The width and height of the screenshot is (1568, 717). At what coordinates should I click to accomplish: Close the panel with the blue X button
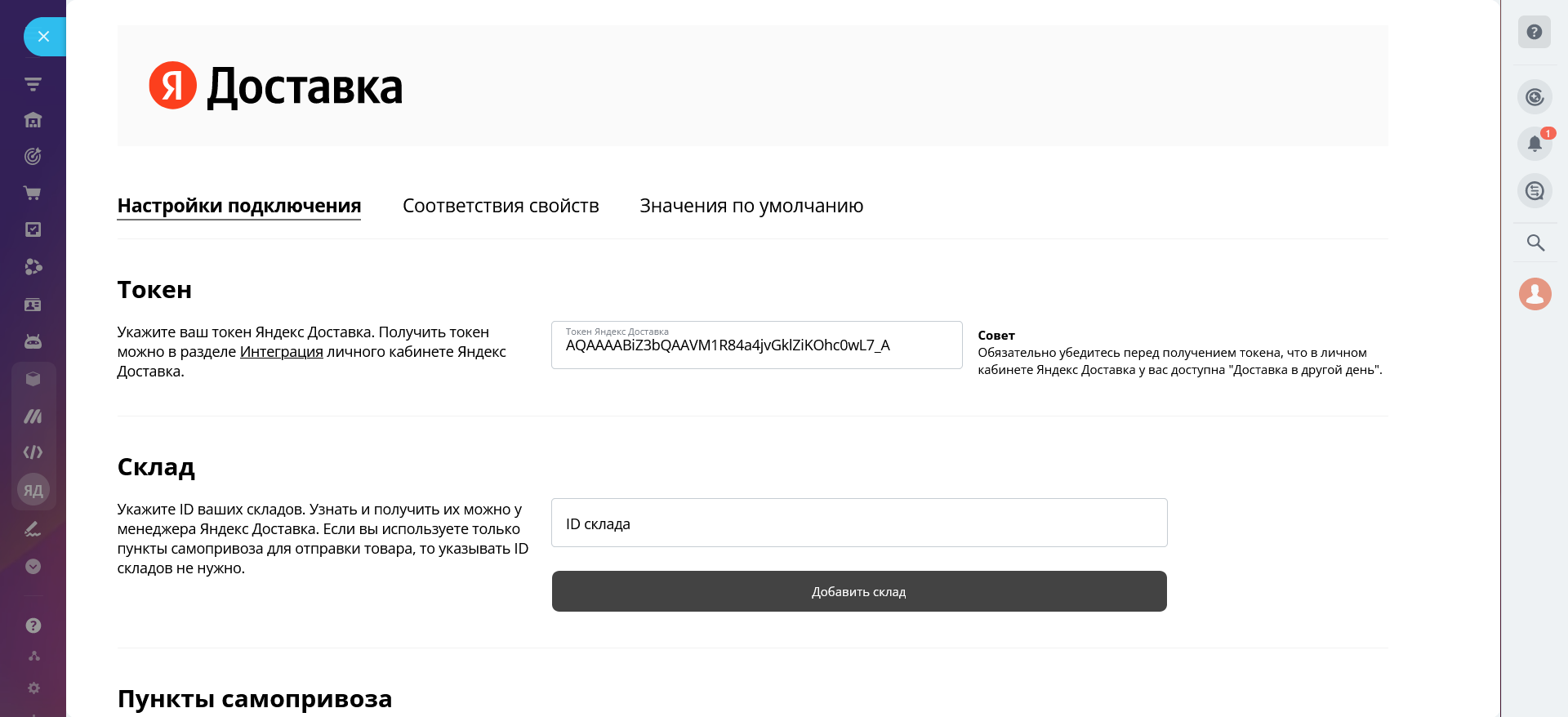[x=44, y=37]
